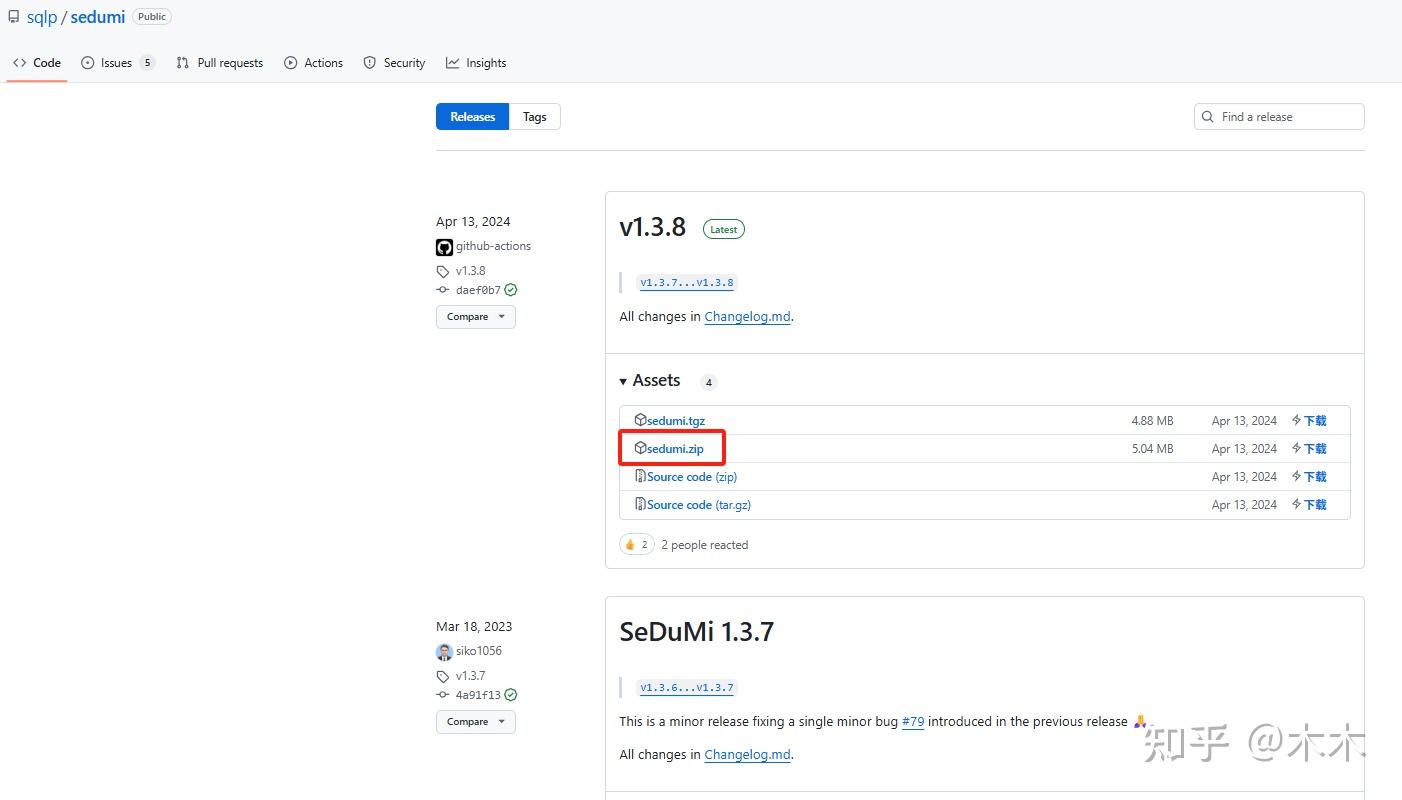The width and height of the screenshot is (1402, 800).
Task: Click the 下载 link for Source code (tar.gz)
Action: coord(1315,505)
